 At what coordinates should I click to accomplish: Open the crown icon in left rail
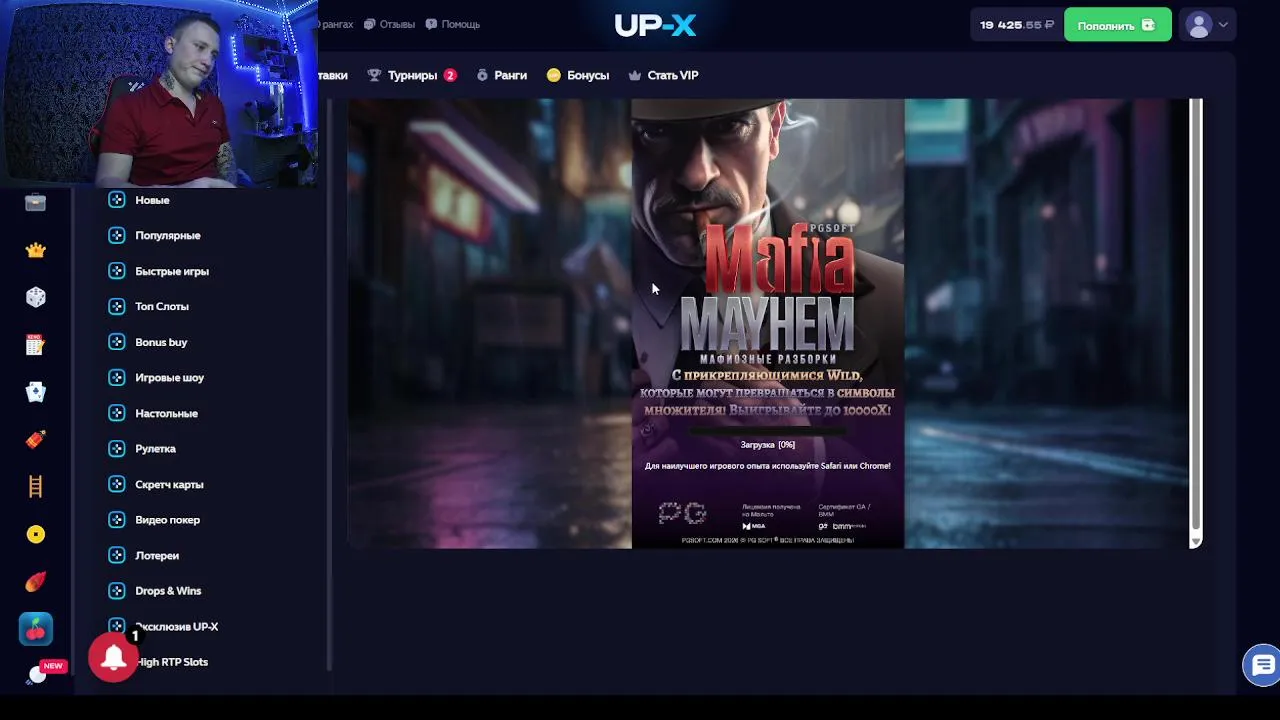(36, 250)
